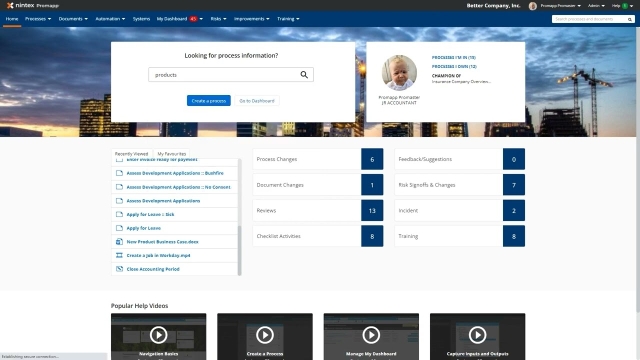
Task: Open the Promapp Promaster user dropdown
Action: pyautogui.click(x=560, y=6)
